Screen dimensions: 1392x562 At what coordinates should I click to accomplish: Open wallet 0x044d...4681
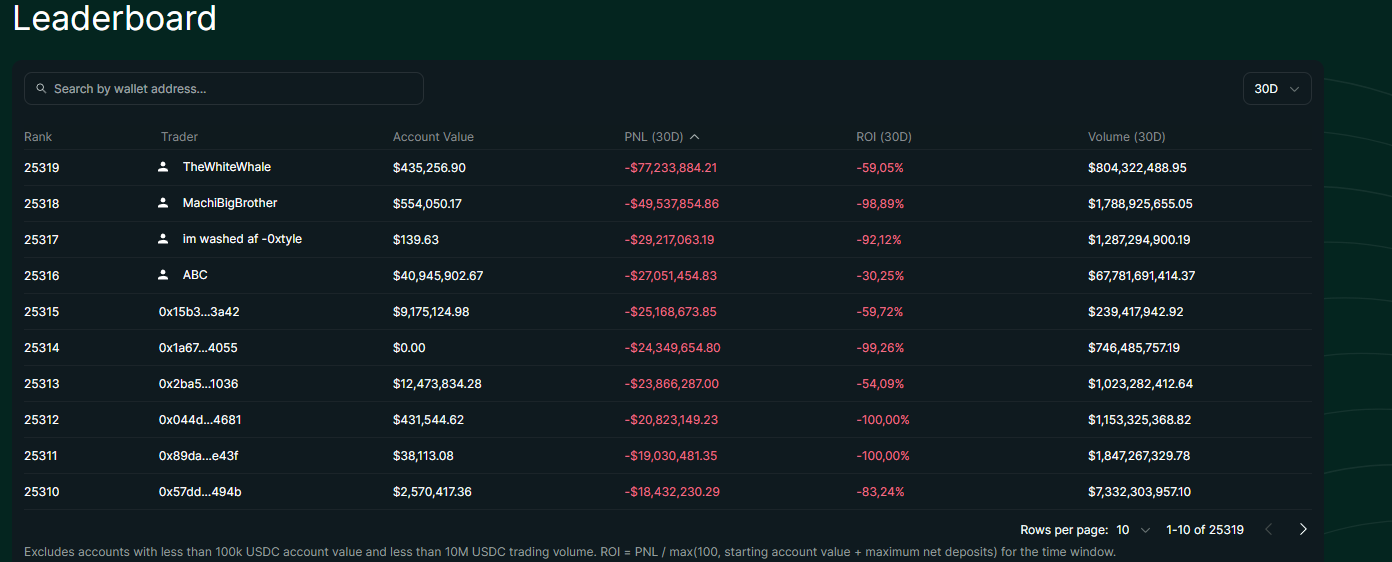pos(200,420)
